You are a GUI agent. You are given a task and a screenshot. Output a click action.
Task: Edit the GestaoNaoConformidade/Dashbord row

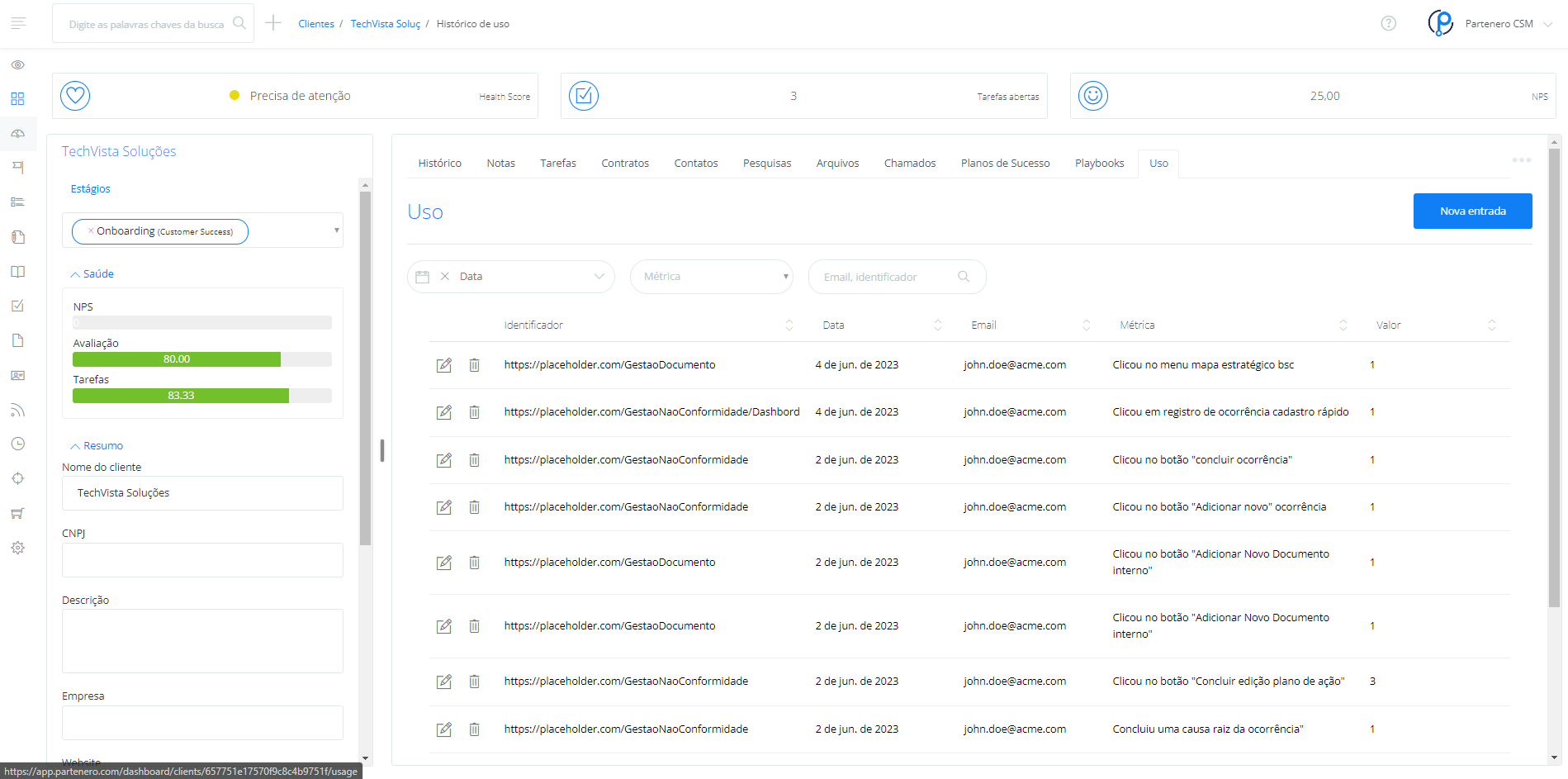[444, 412]
